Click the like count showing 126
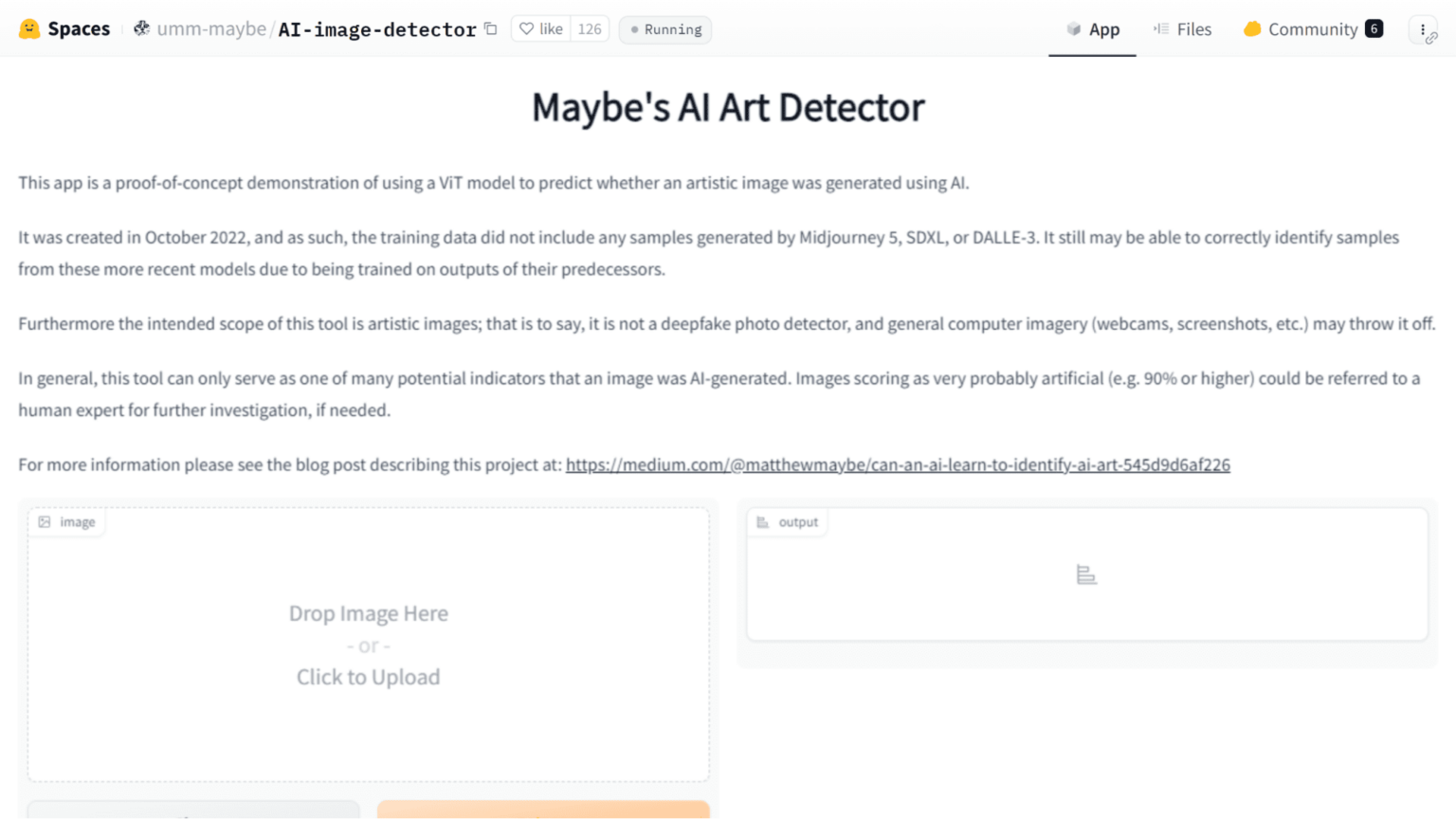Viewport: 1456px width, 819px height. point(590,28)
